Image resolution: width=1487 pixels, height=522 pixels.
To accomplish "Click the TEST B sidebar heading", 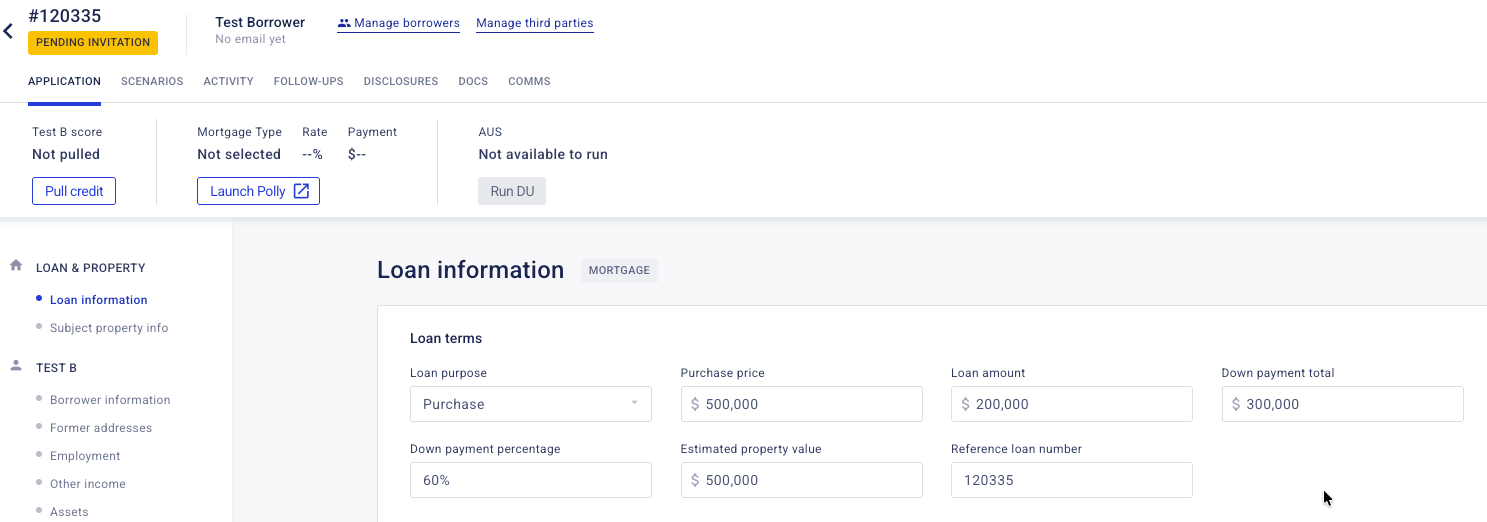I will pos(56,368).
